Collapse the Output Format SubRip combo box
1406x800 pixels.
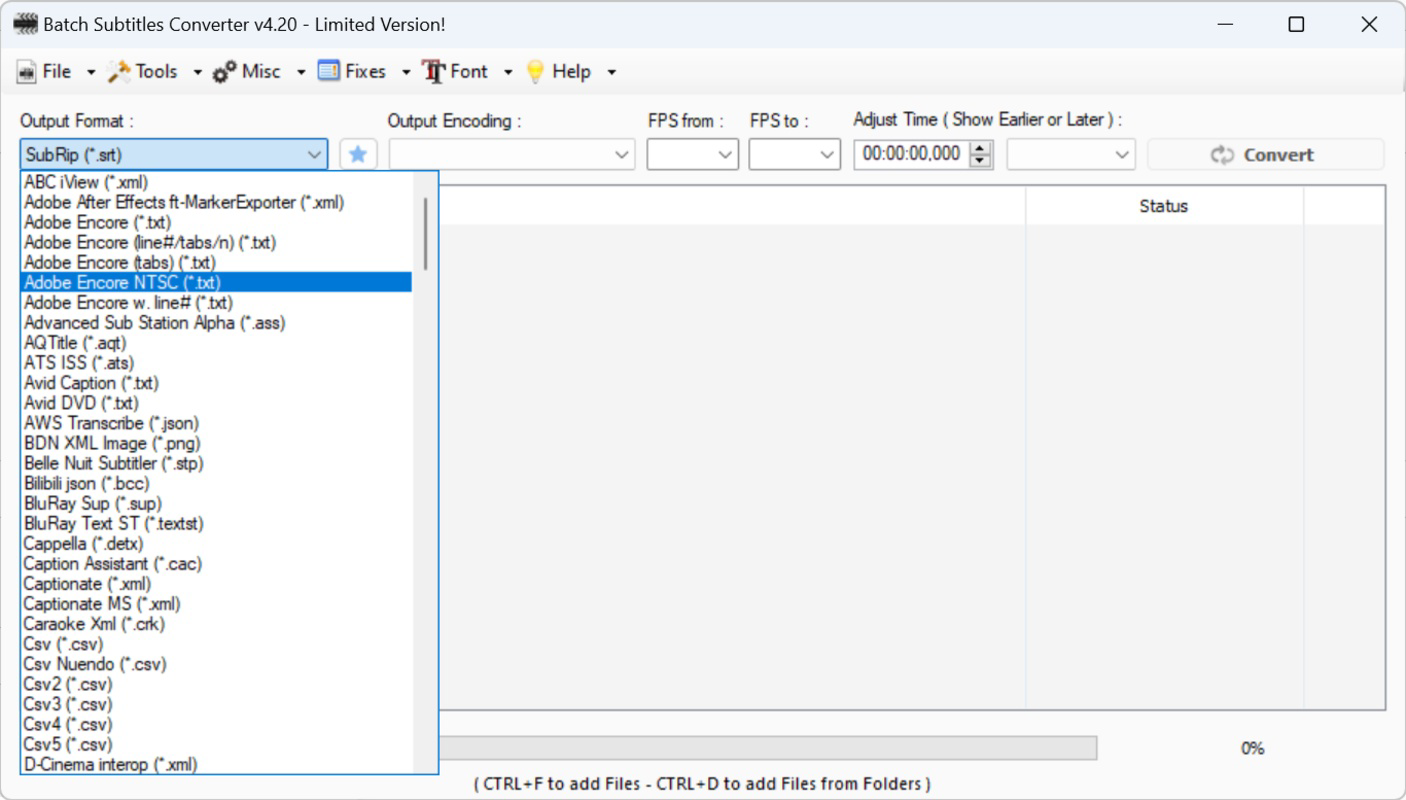(174, 155)
